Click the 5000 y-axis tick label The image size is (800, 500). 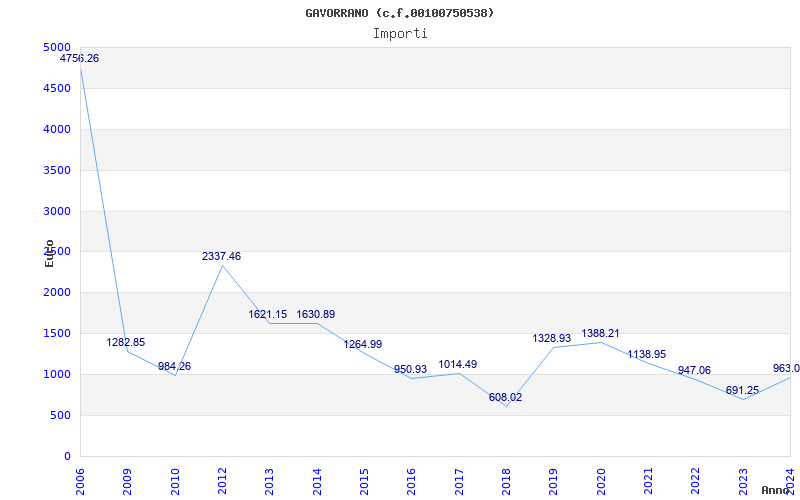pyautogui.click(x=57, y=47)
